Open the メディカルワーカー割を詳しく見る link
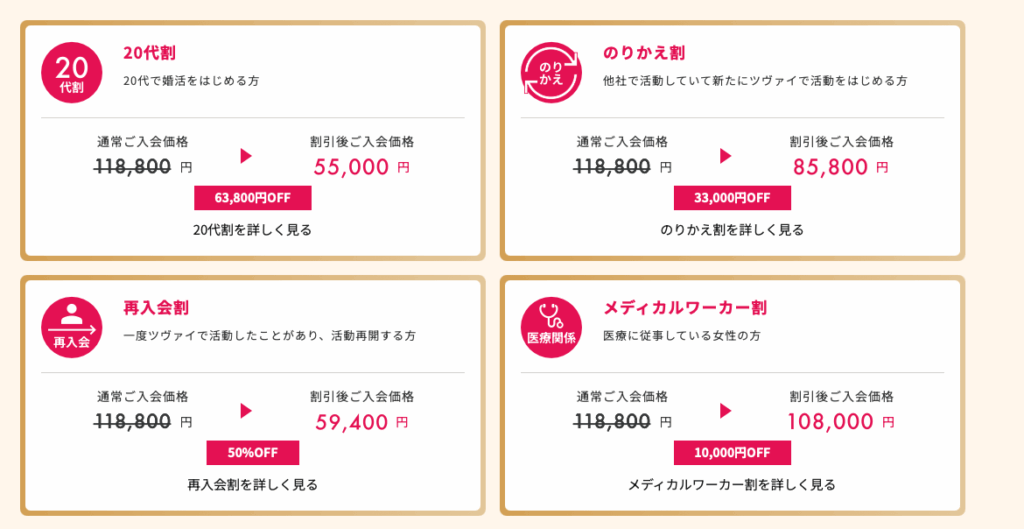This screenshot has width=1024, height=529. point(732,485)
